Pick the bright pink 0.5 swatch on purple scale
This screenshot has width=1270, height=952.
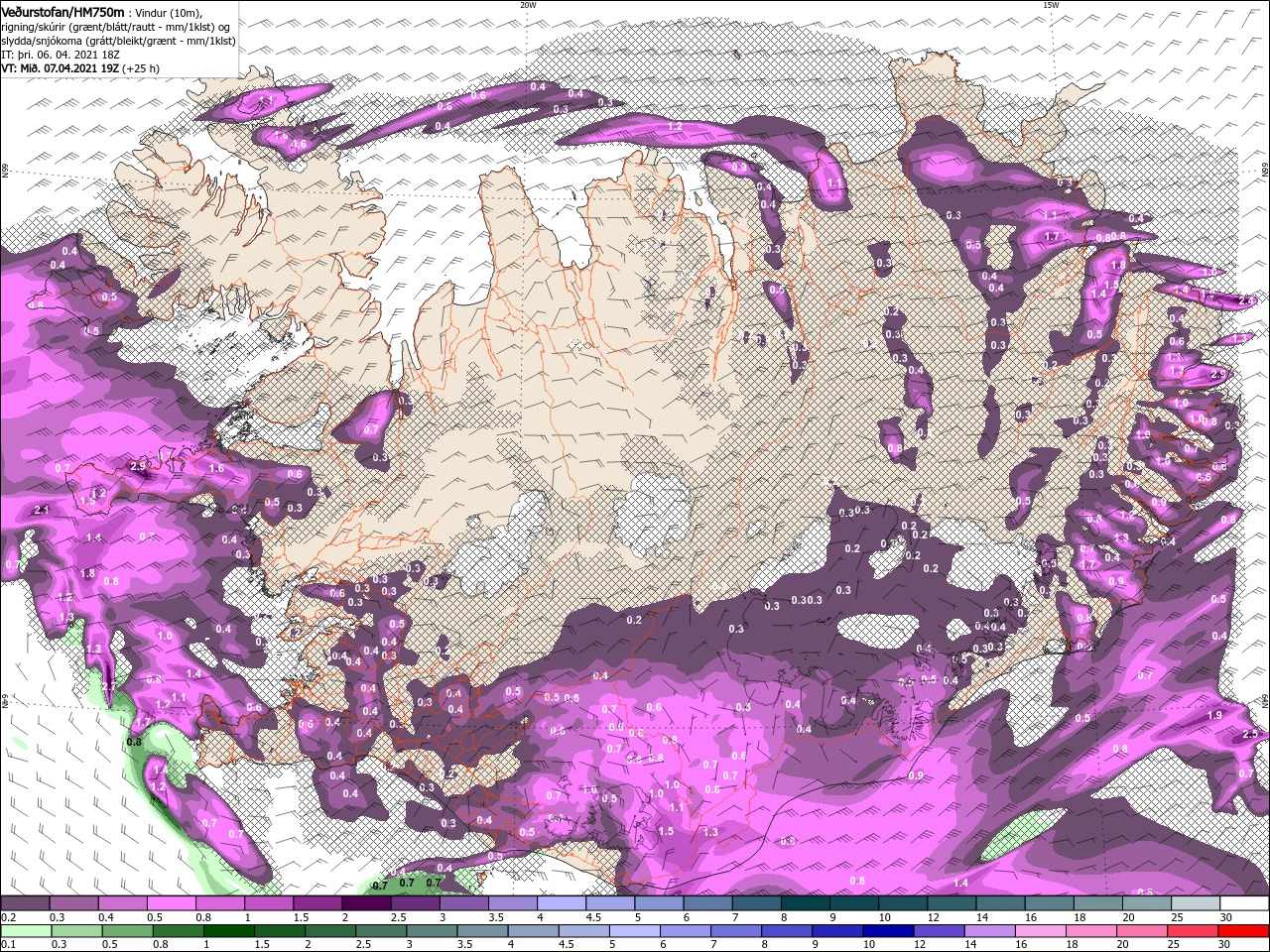point(171,903)
